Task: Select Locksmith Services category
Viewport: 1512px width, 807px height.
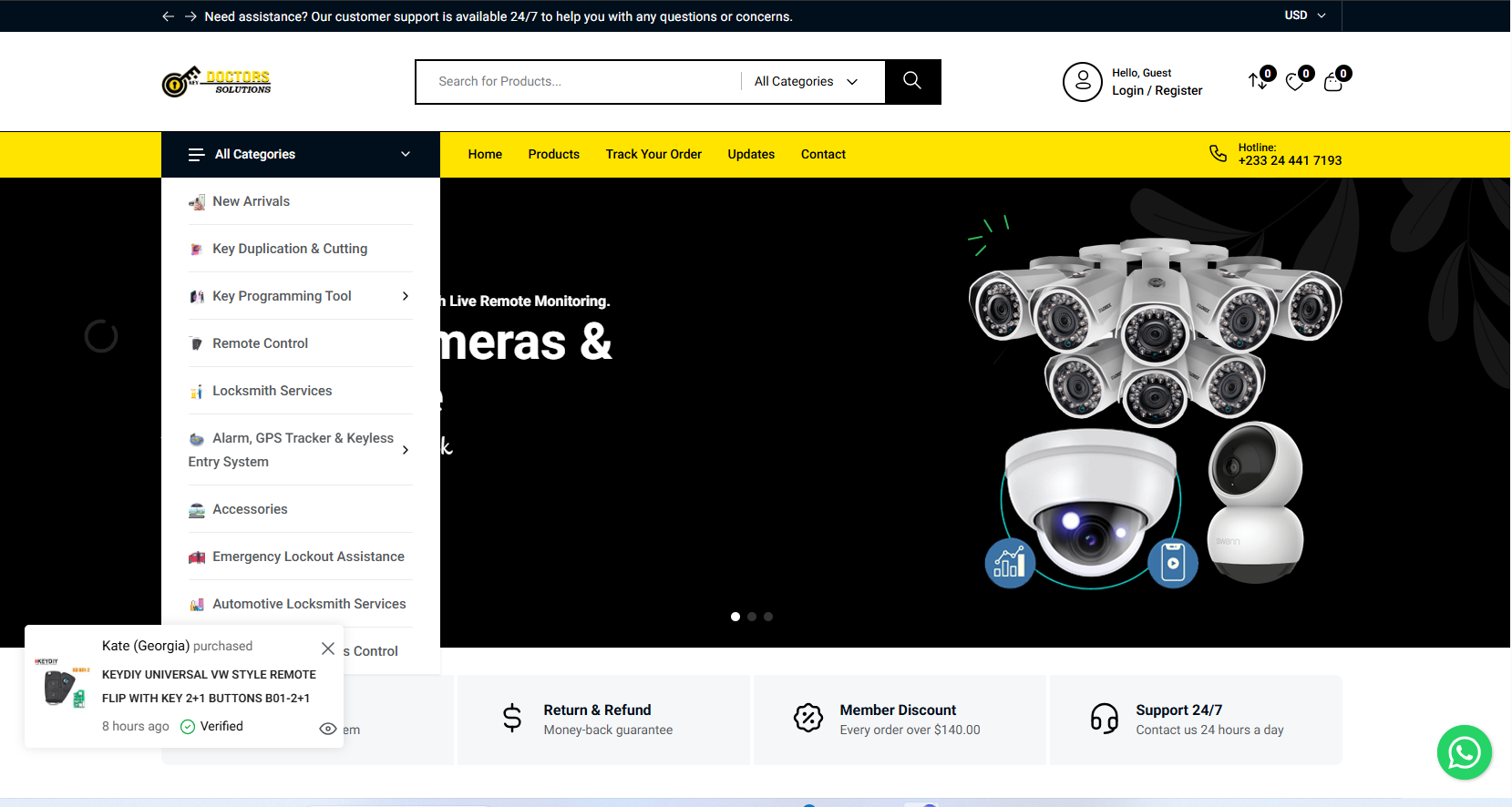Action: (272, 391)
